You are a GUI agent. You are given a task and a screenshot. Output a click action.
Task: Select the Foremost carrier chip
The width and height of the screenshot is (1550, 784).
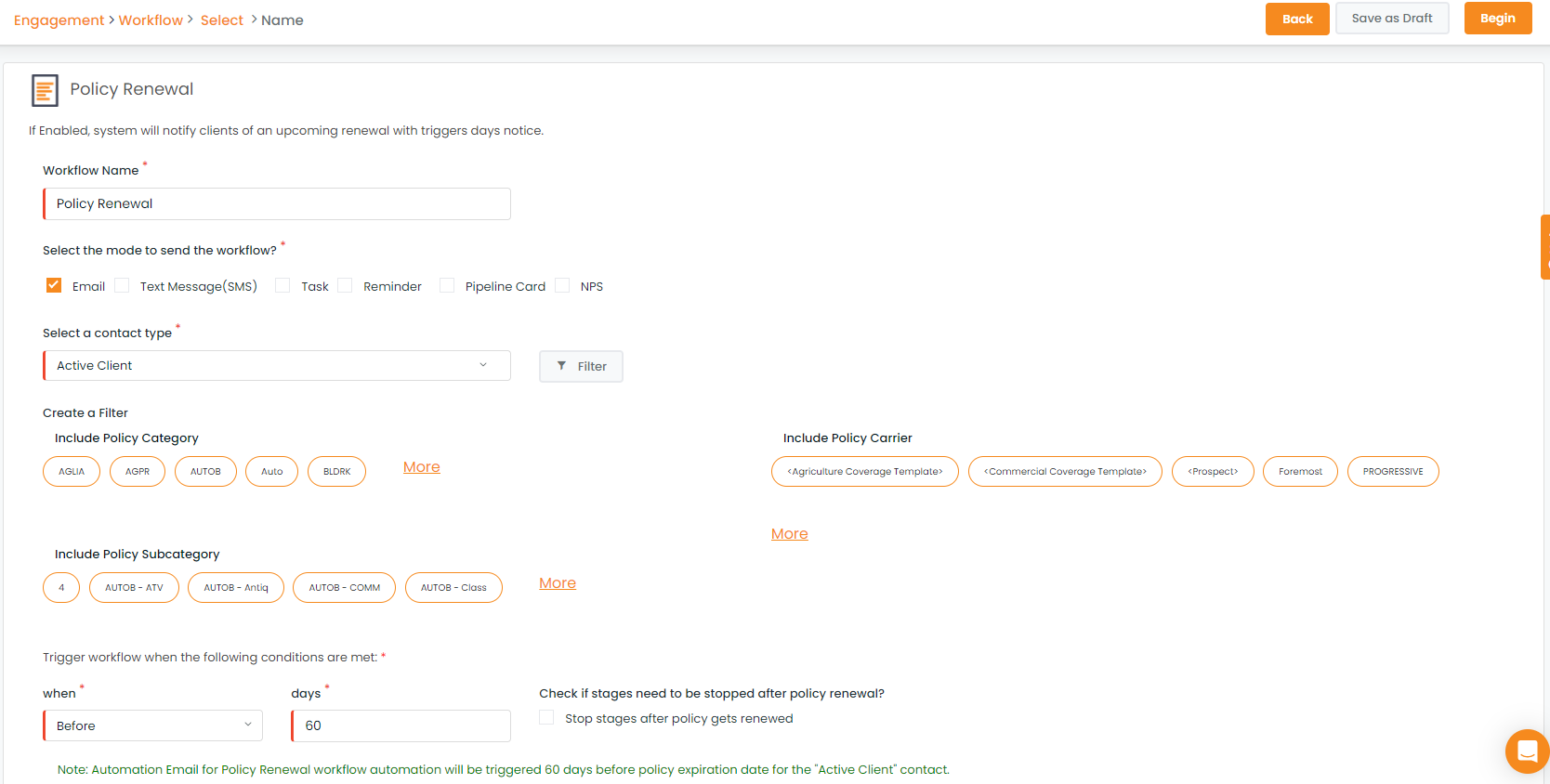[1300, 472]
